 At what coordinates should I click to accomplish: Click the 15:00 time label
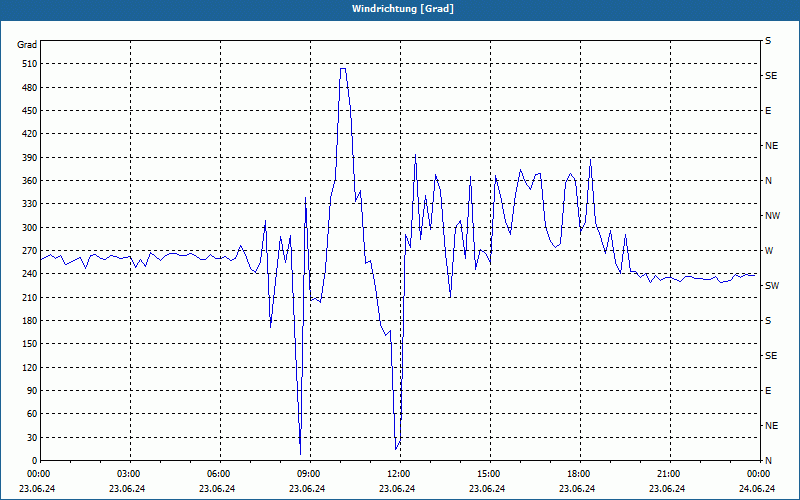click(488, 474)
